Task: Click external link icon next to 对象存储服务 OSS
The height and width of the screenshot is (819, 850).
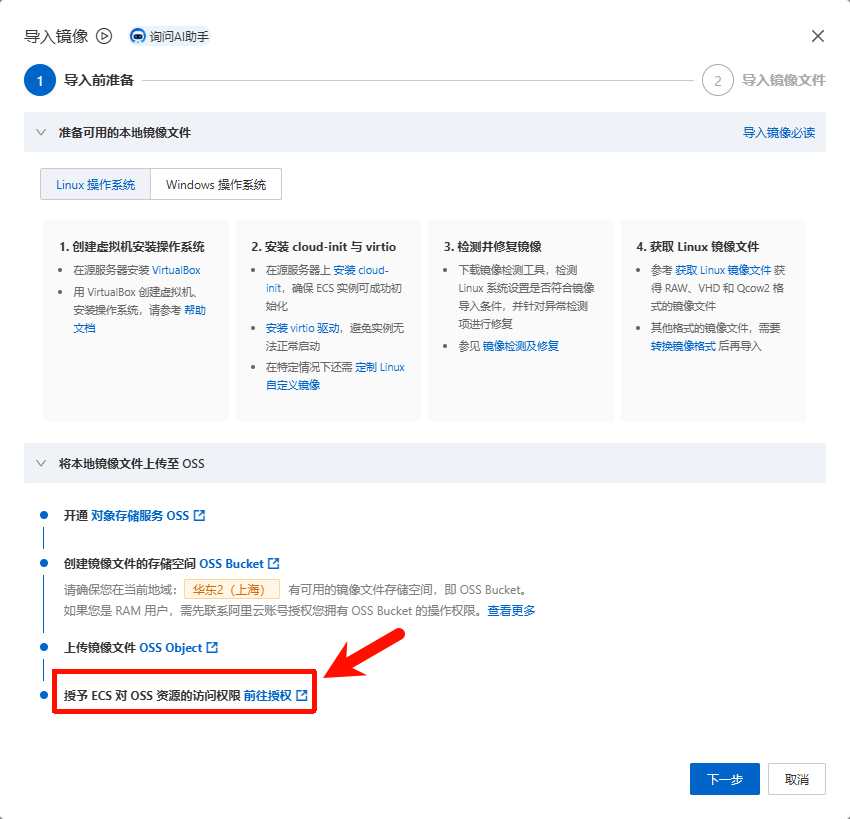Action: tap(199, 515)
